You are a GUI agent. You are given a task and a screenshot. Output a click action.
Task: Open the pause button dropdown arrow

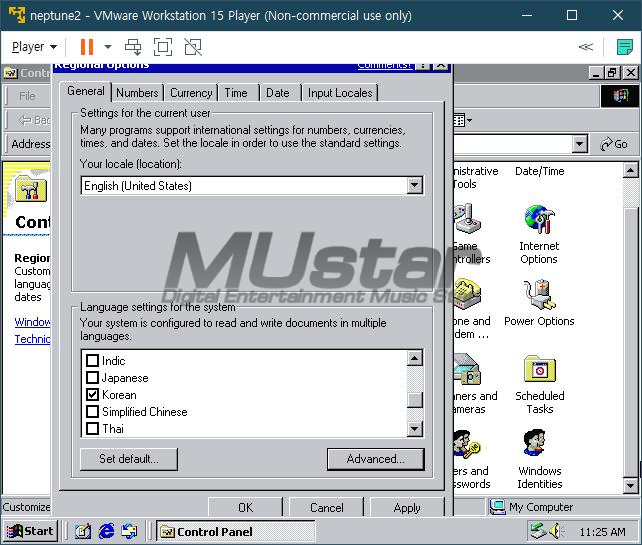point(108,47)
